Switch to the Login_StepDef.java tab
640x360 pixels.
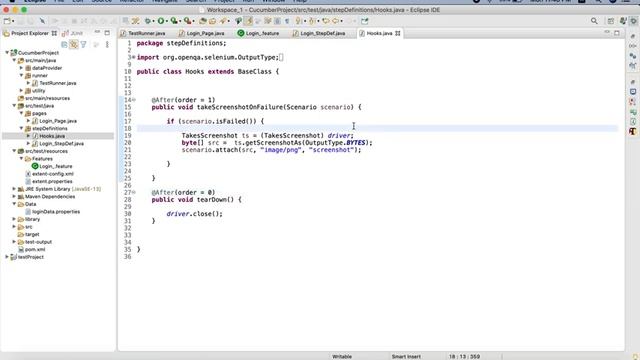pos(319,33)
